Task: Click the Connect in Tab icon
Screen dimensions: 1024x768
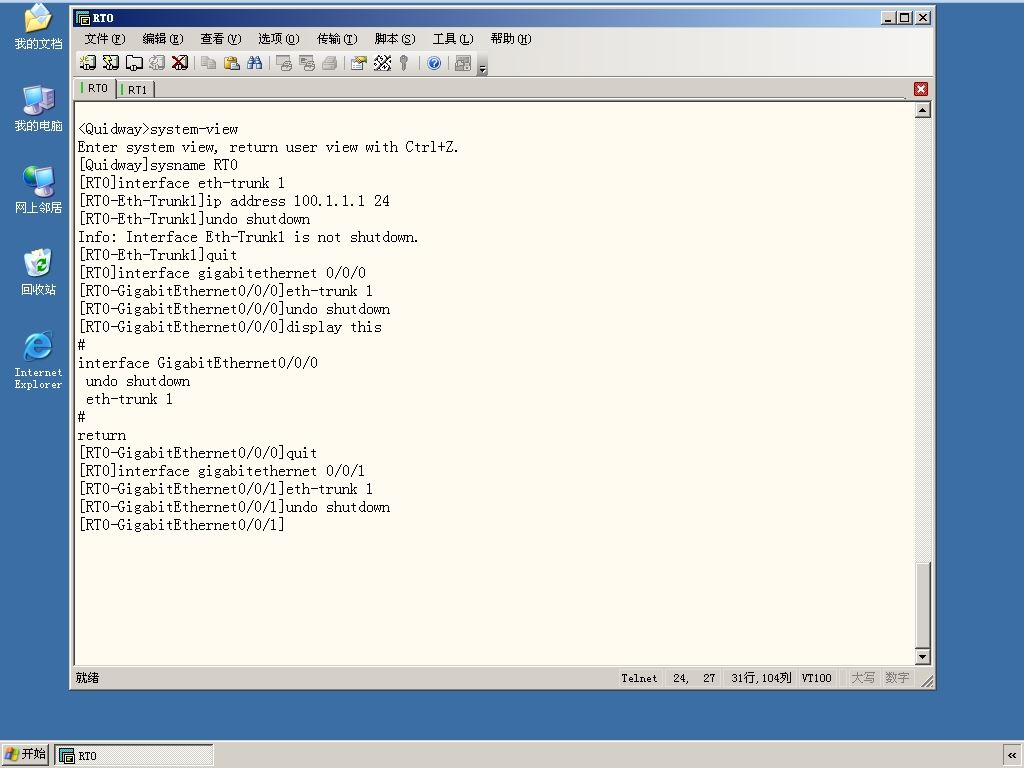Action: pyautogui.click(x=134, y=63)
